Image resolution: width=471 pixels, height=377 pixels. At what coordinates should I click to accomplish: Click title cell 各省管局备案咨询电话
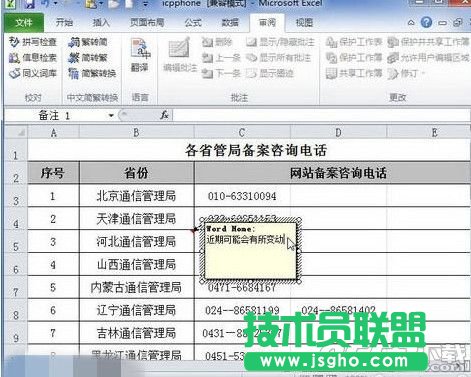point(256,151)
